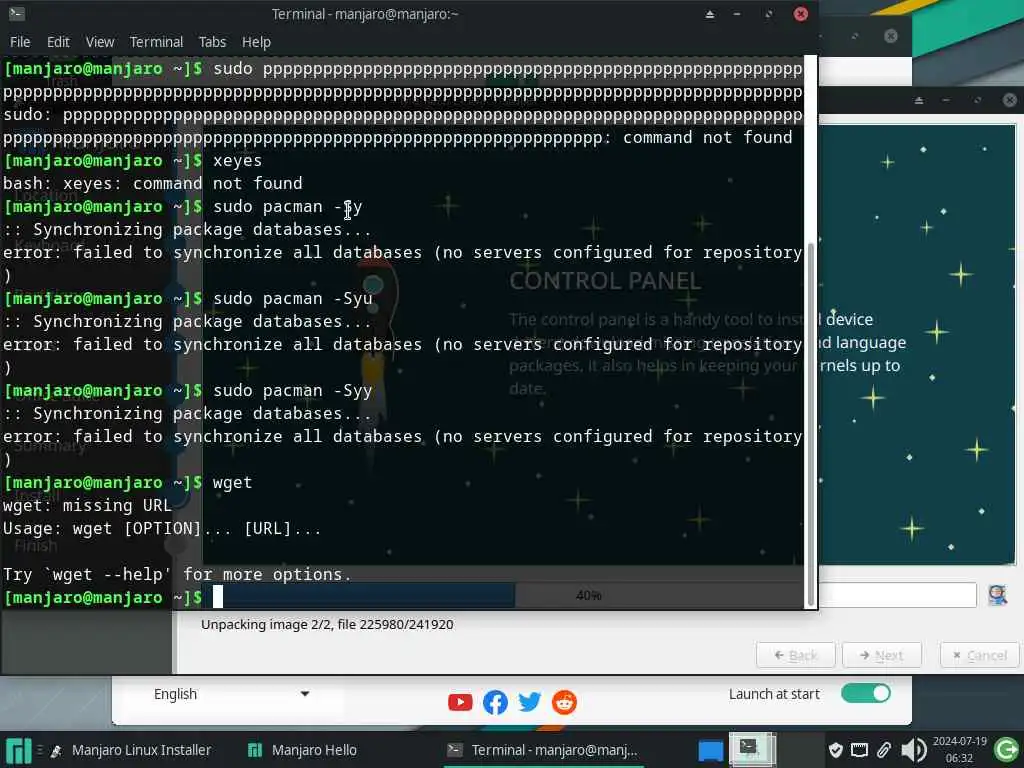Cancel the Manjaro installation
The width and height of the screenshot is (1024, 768).
pyautogui.click(x=979, y=655)
